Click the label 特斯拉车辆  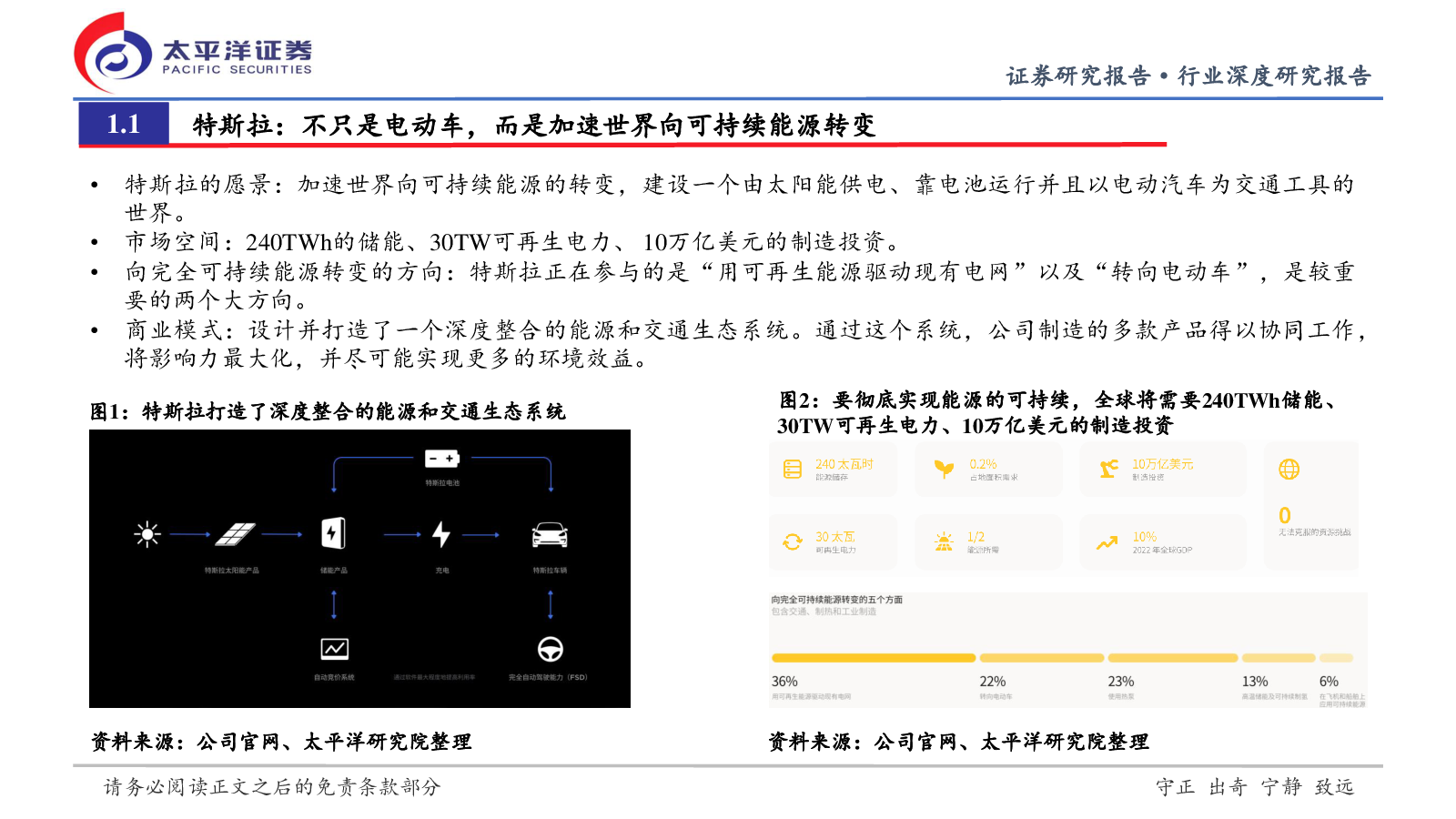point(550,571)
